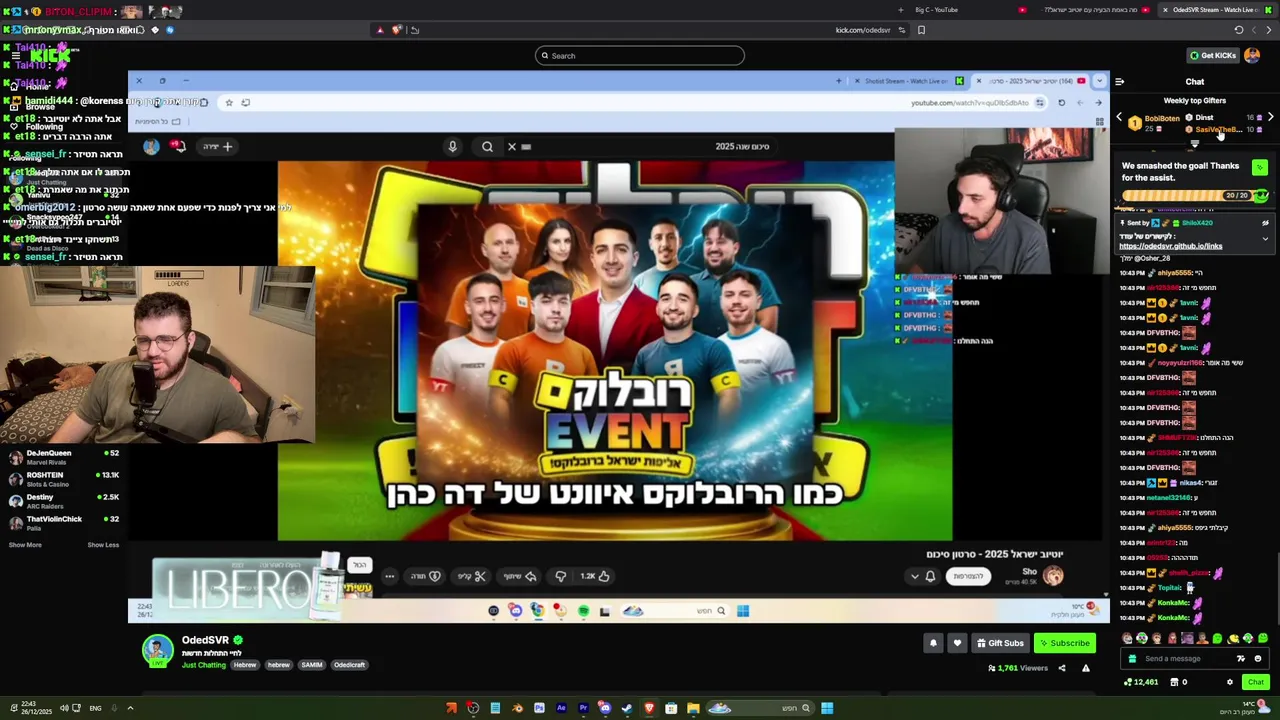This screenshot has width=1280, height=720.
Task: Open chat settings gear icon
Action: click(x=1230, y=682)
